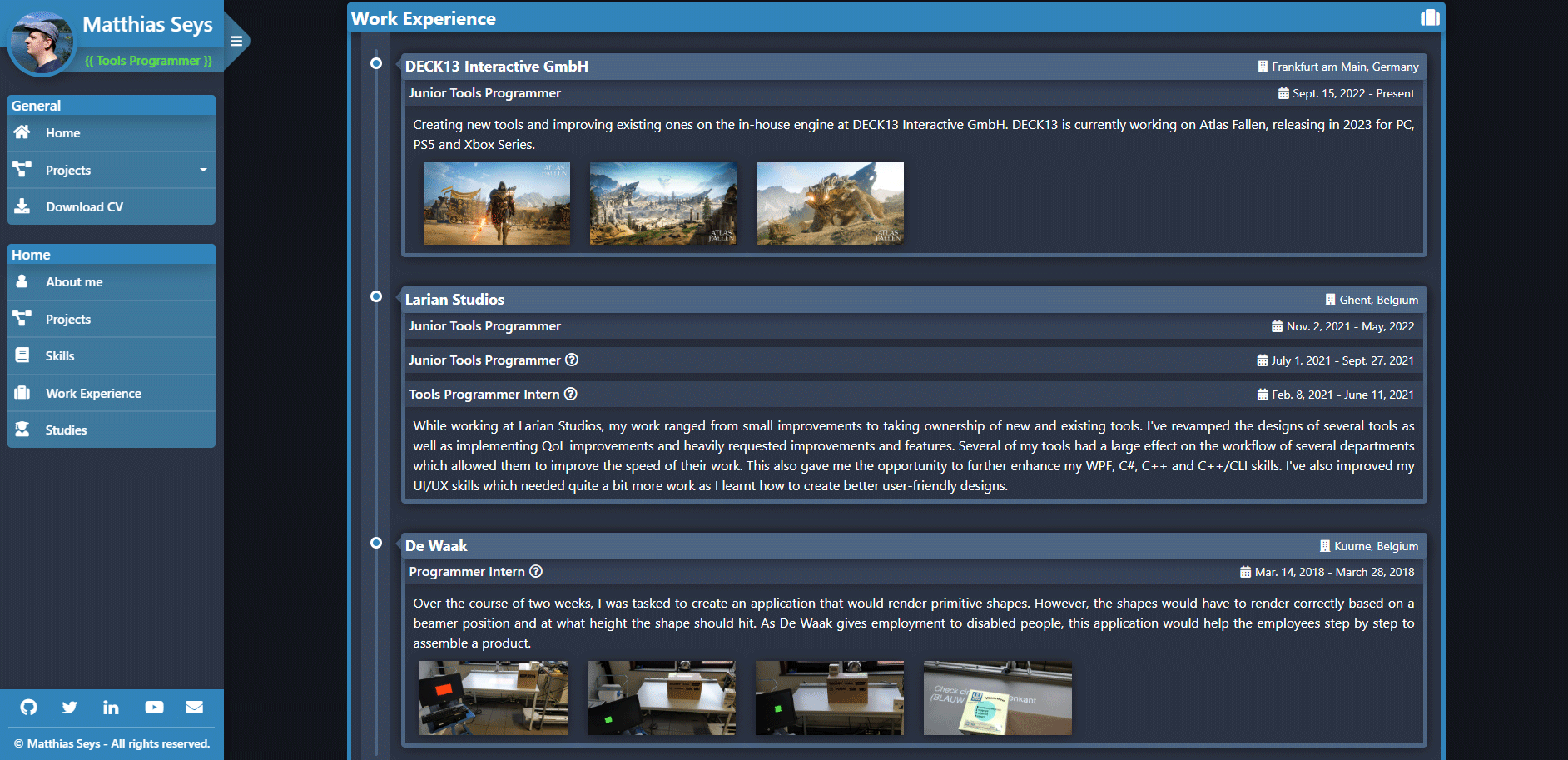Click the help icon next to Tools Programmer Intern

click(x=571, y=394)
